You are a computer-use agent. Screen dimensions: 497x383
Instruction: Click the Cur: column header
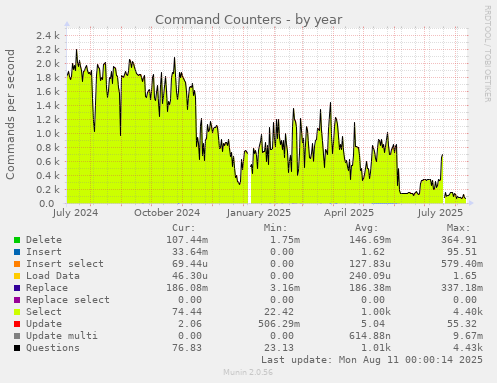[x=184, y=228]
